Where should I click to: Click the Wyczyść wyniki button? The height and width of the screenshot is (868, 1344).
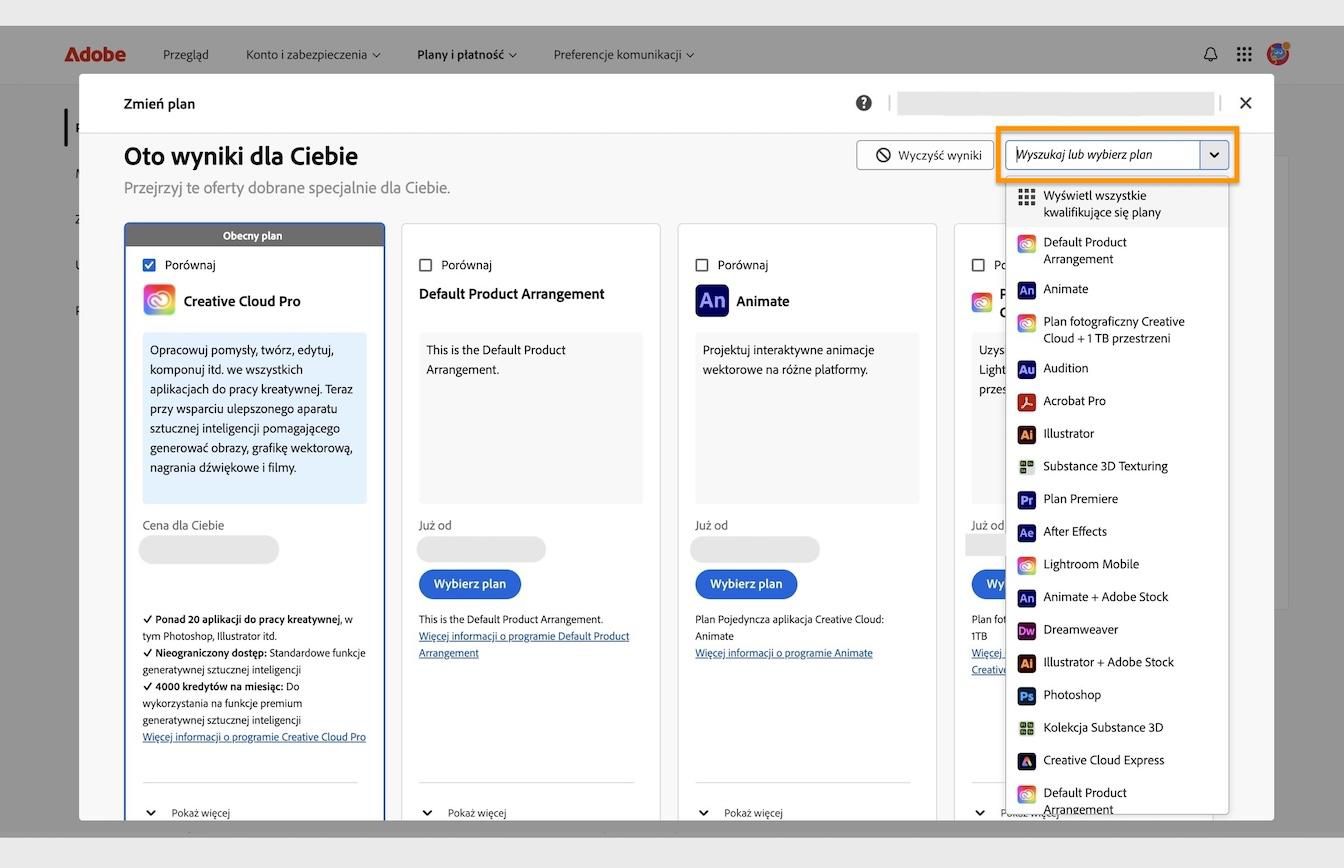[926, 155]
